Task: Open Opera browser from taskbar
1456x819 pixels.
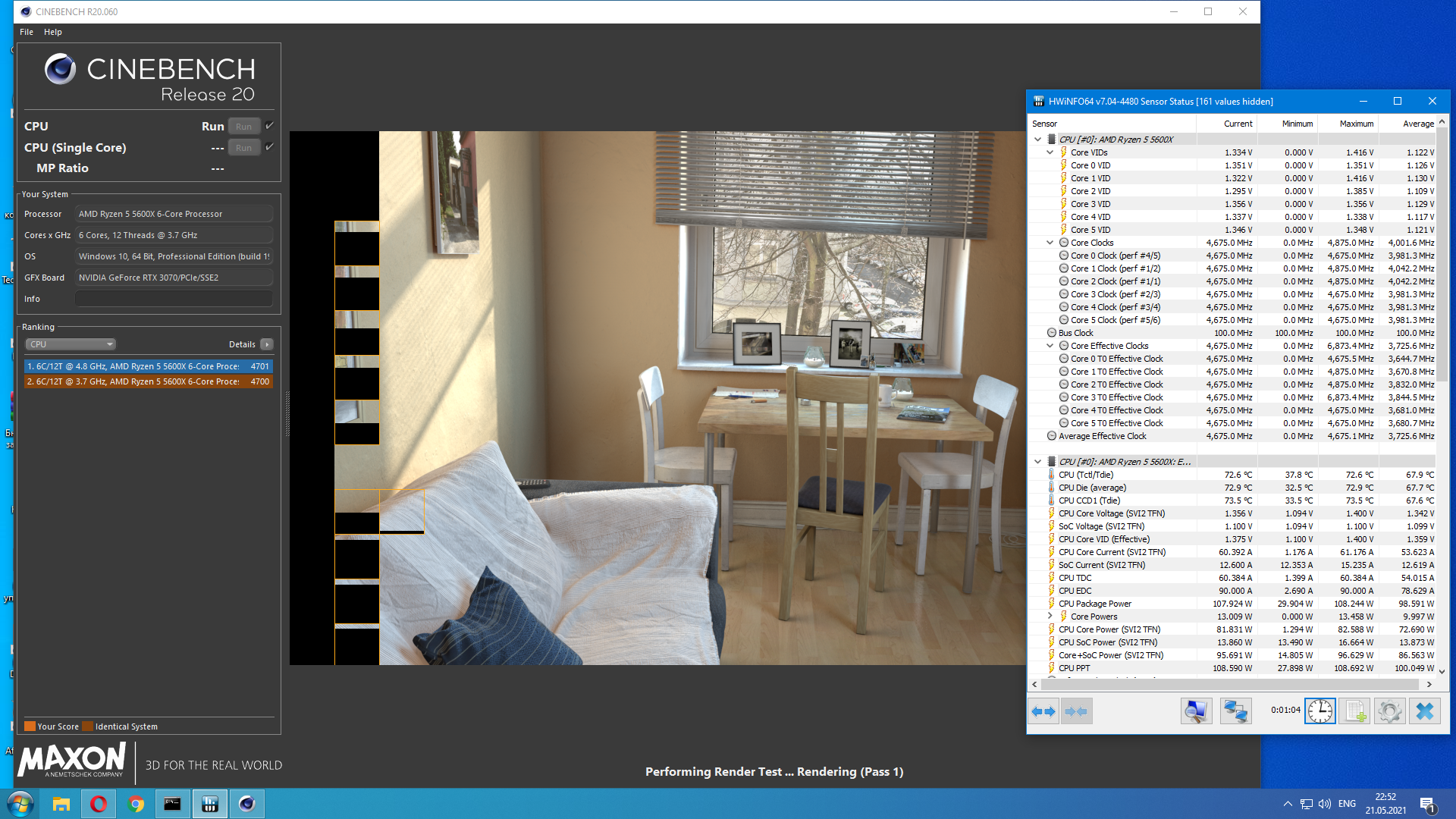Action: [99, 804]
